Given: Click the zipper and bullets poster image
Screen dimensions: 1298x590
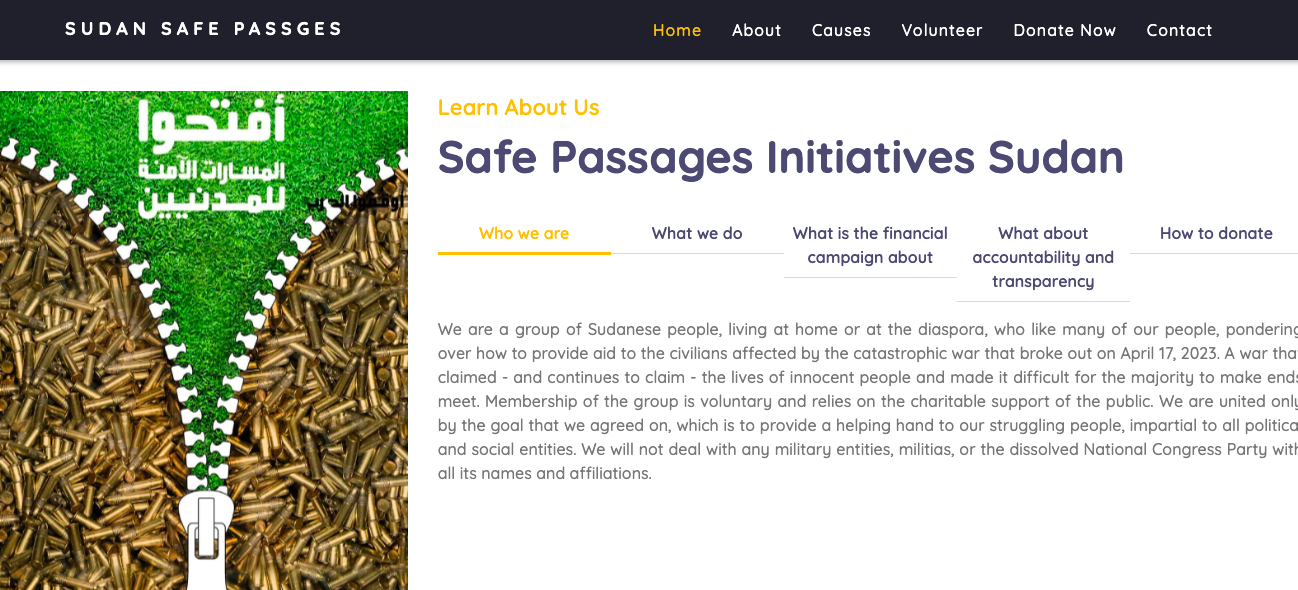Looking at the screenshot, I should 204,340.
